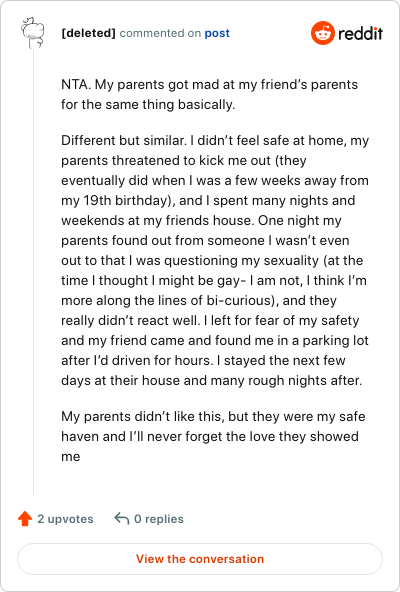Click the "reddit" wordmark text
Image resolution: width=400 pixels, height=592 pixels.
(x=360, y=34)
